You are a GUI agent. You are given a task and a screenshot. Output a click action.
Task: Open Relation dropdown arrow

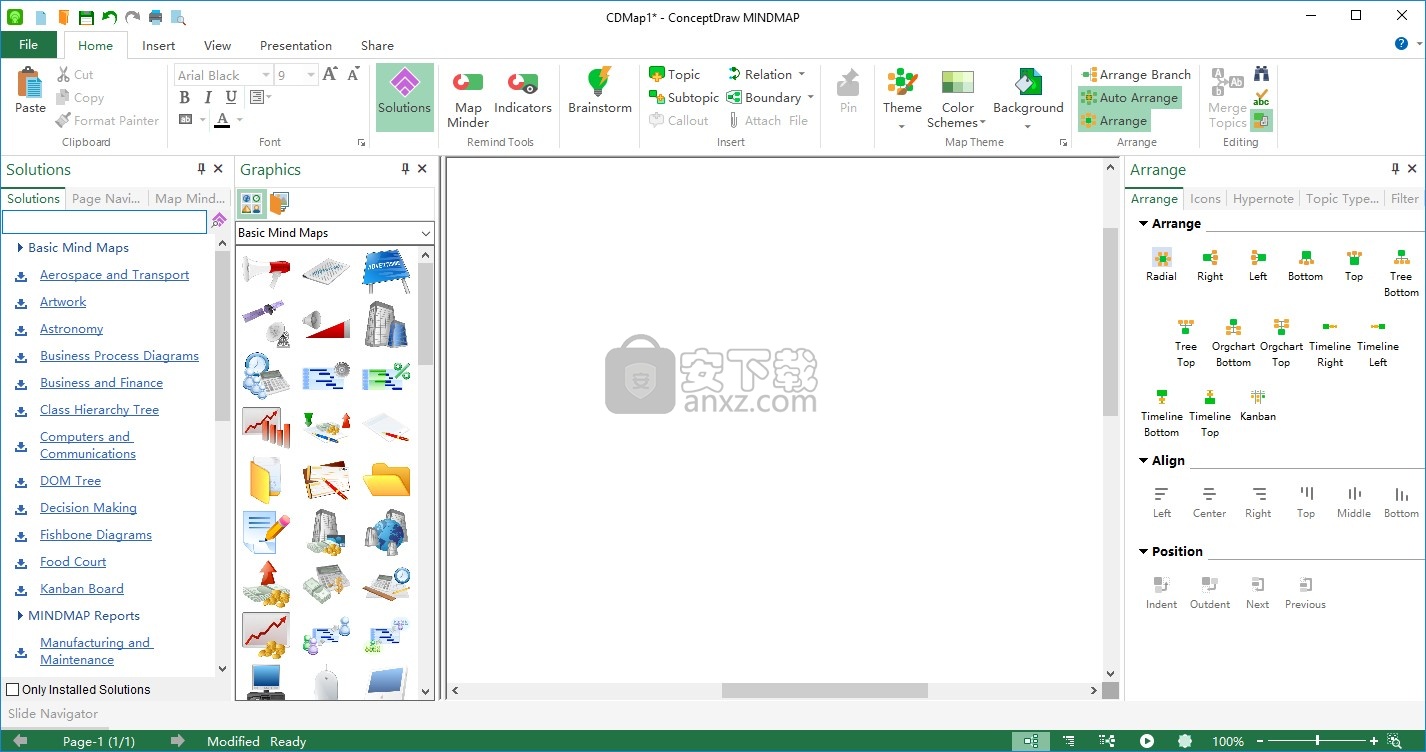800,74
